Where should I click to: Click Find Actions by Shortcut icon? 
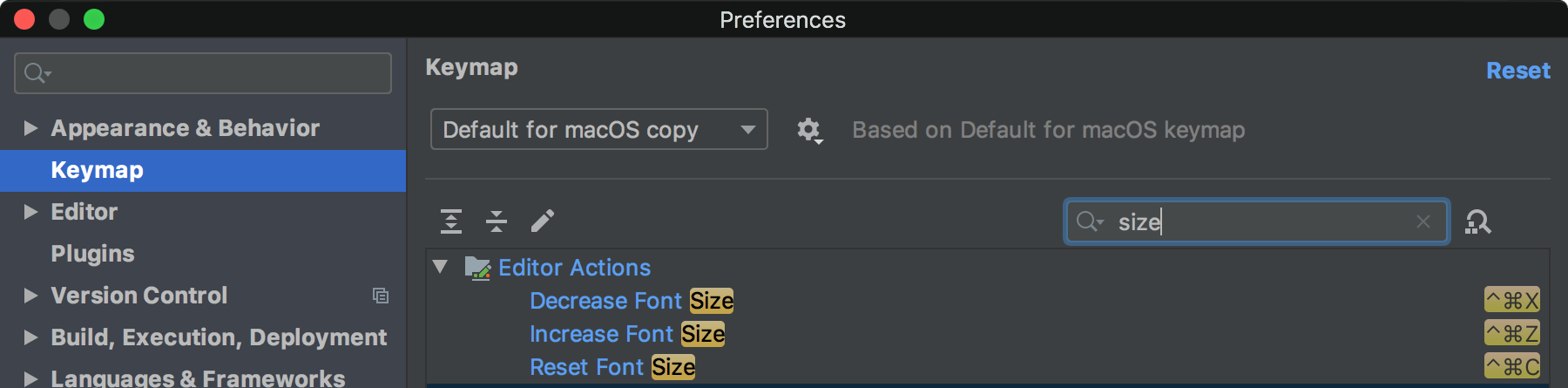click(1478, 222)
